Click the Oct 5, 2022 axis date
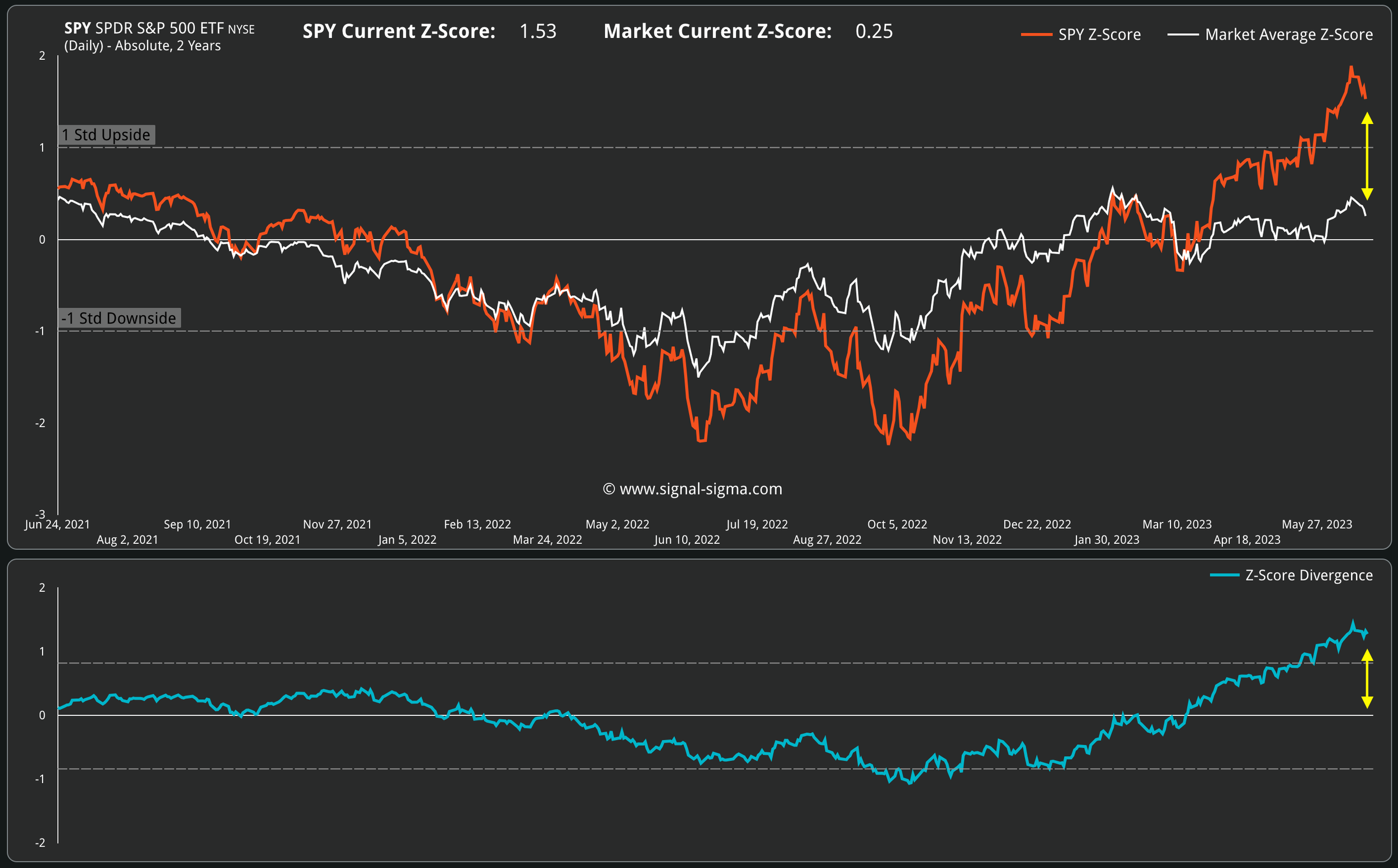Viewport: 1398px width, 868px height. click(896, 524)
